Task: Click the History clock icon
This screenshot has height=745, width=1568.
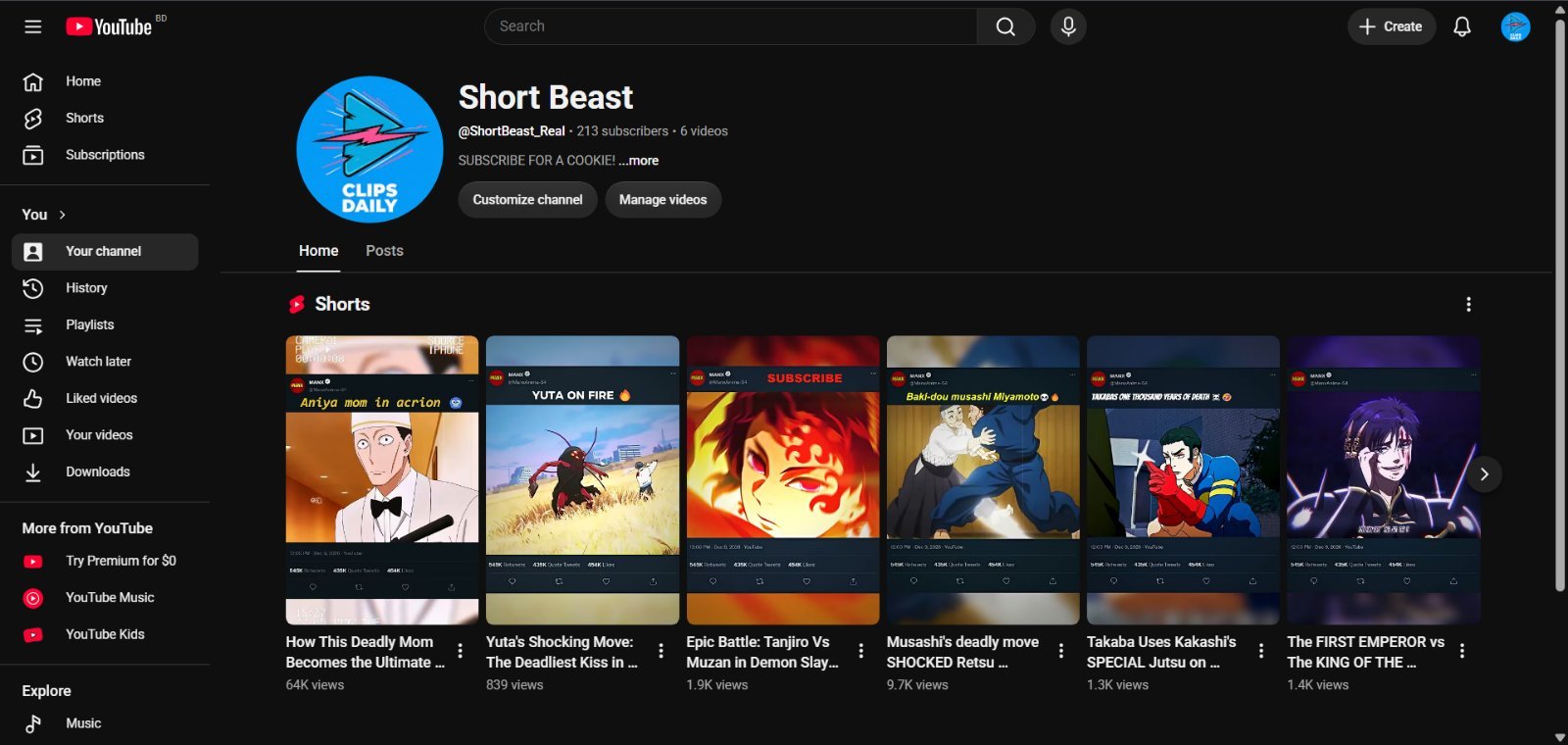Action: pos(33,288)
